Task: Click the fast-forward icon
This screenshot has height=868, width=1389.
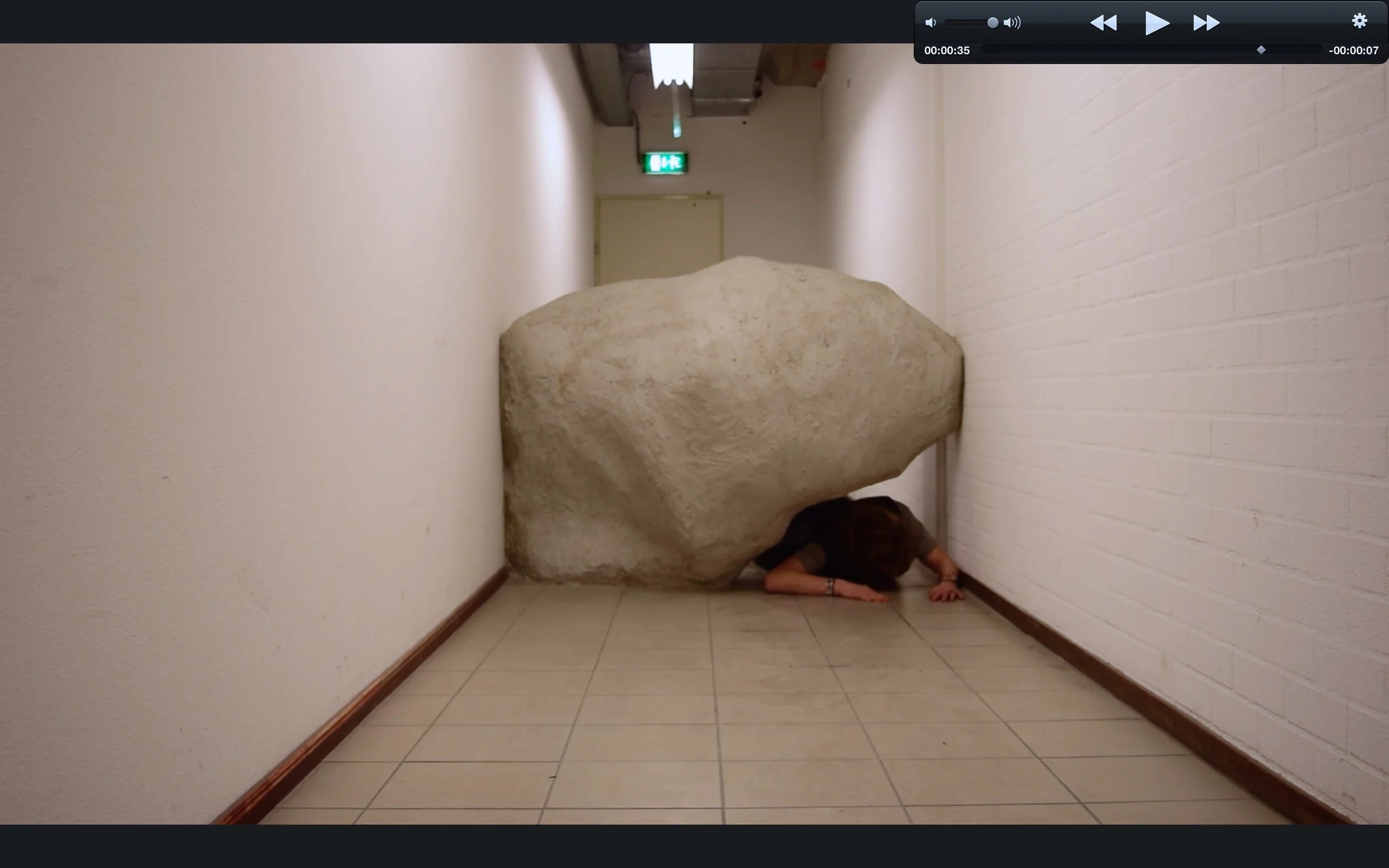Action: point(1206,22)
